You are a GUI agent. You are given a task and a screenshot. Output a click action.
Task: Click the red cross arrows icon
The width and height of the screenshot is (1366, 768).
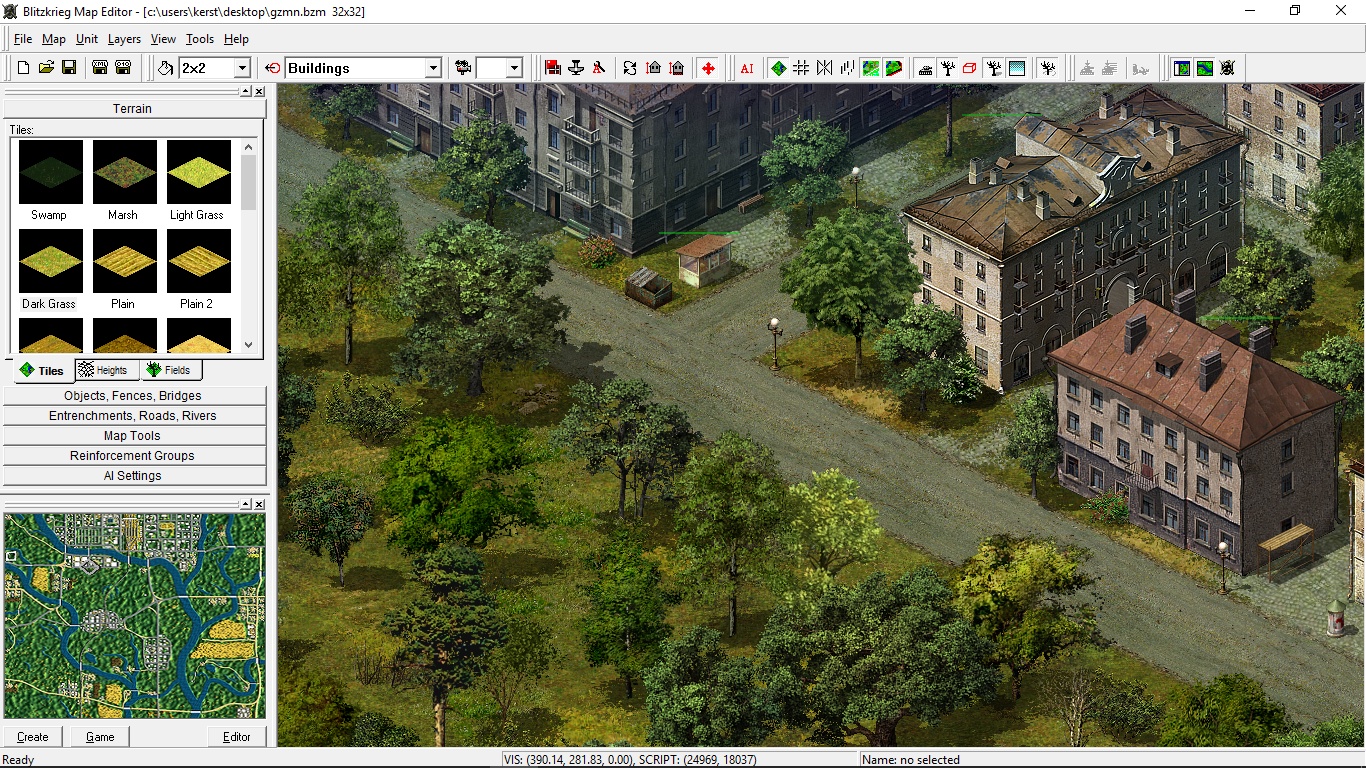coord(708,68)
